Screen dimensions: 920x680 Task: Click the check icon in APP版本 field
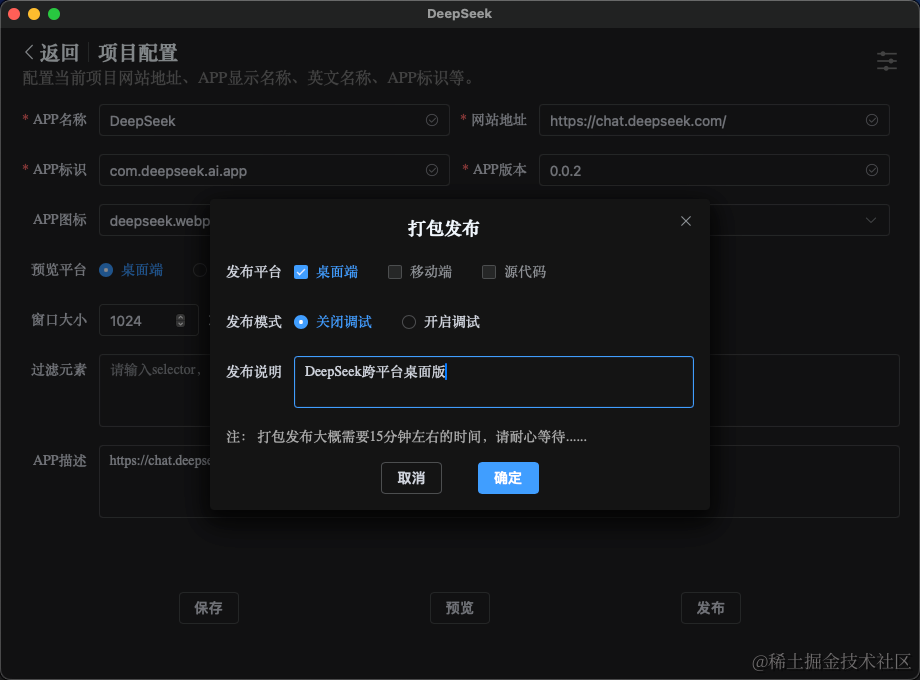click(x=872, y=170)
